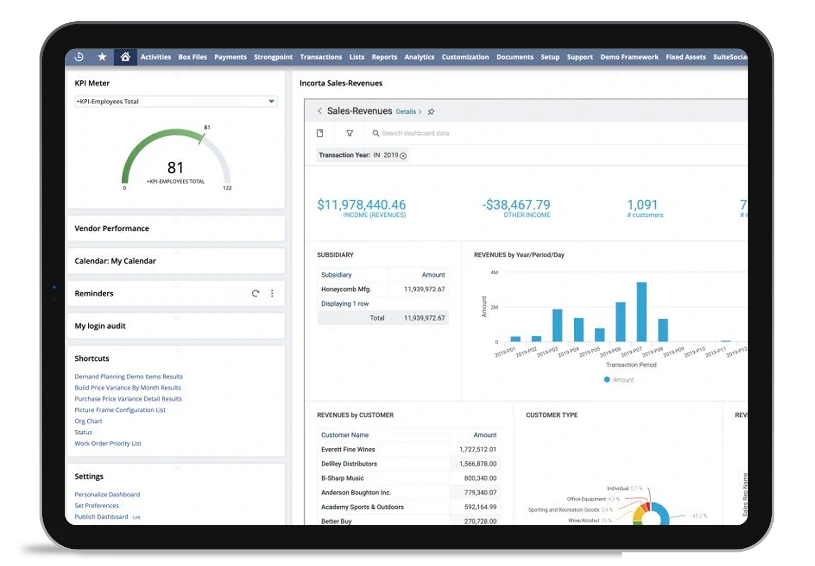The height and width of the screenshot is (566, 815).
Task: Open the Strongpoint menu
Action: coord(273,57)
